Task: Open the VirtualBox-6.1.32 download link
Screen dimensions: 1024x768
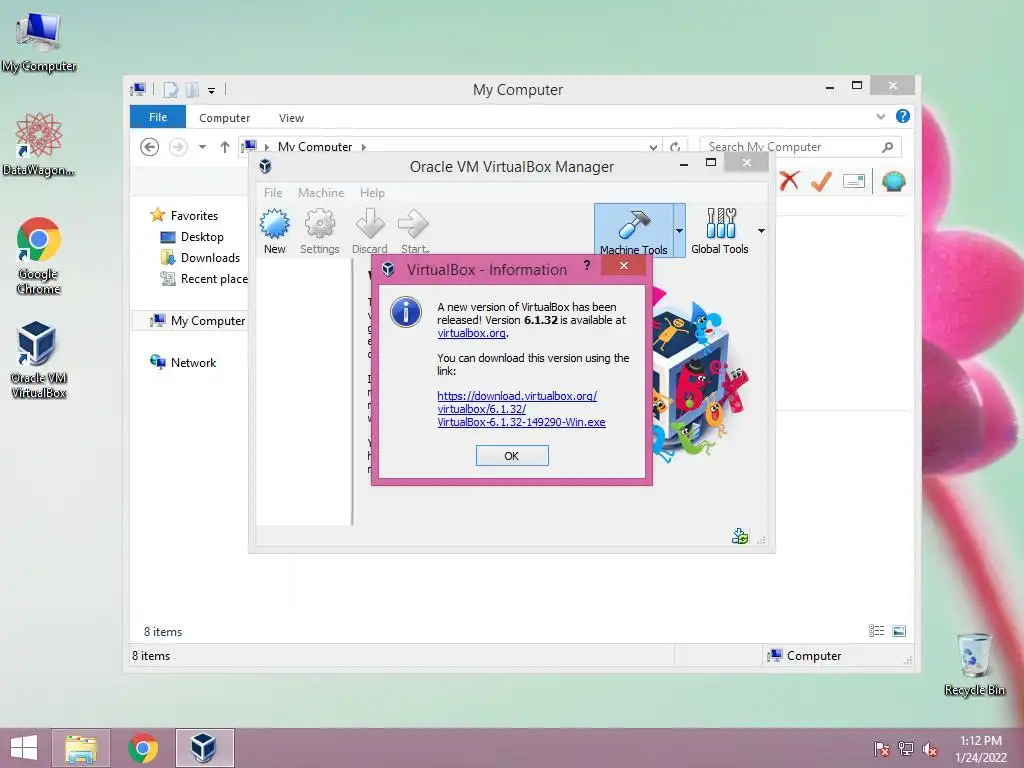Action: [521, 409]
